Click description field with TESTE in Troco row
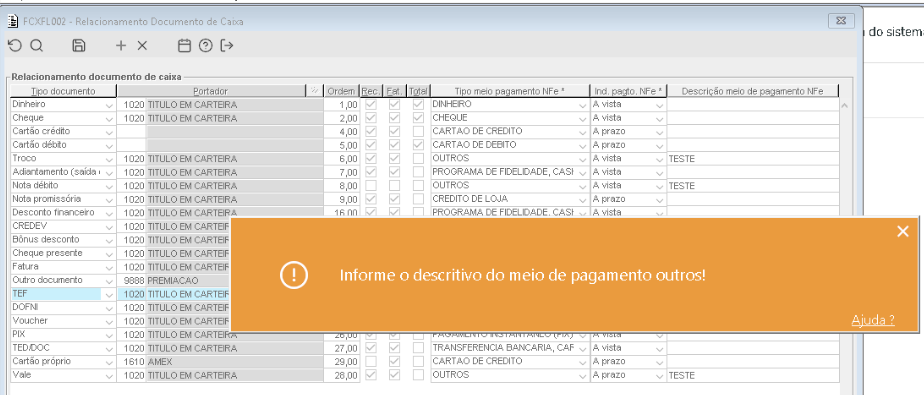The height and width of the screenshot is (395, 924). click(x=752, y=159)
